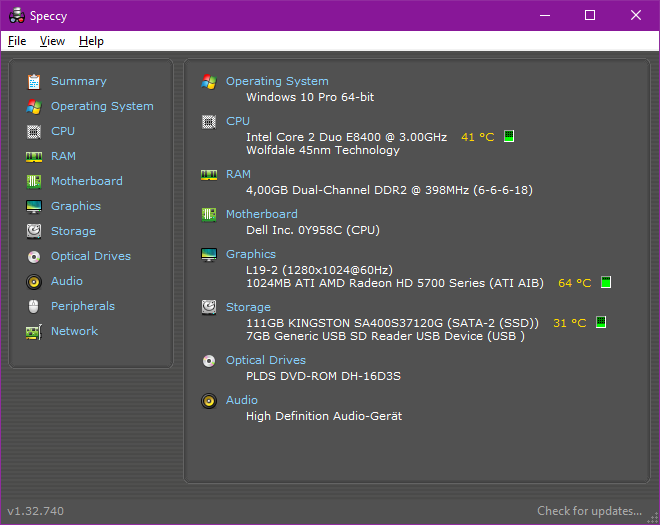Open the Help menu
Image resolution: width=660 pixels, height=525 pixels.
tap(91, 41)
